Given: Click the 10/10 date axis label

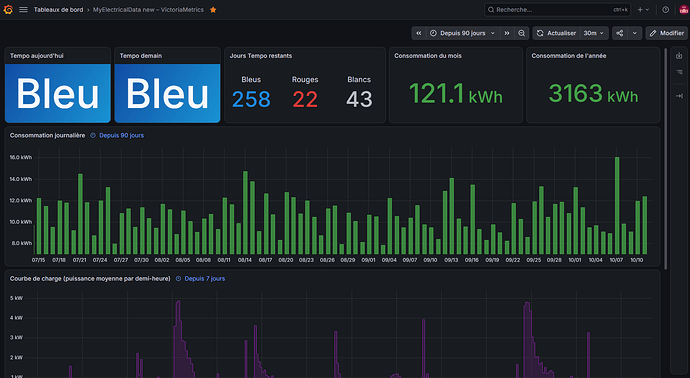Looking at the screenshot, I should (x=637, y=260).
